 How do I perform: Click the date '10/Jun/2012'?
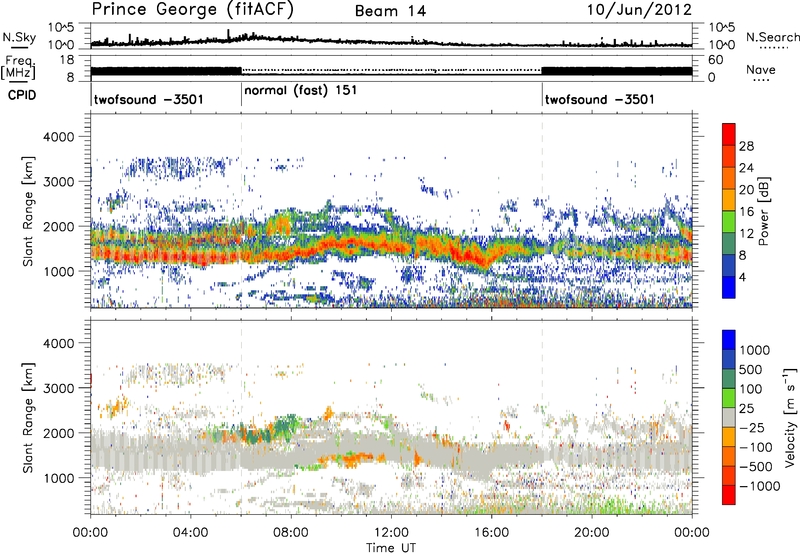point(639,10)
